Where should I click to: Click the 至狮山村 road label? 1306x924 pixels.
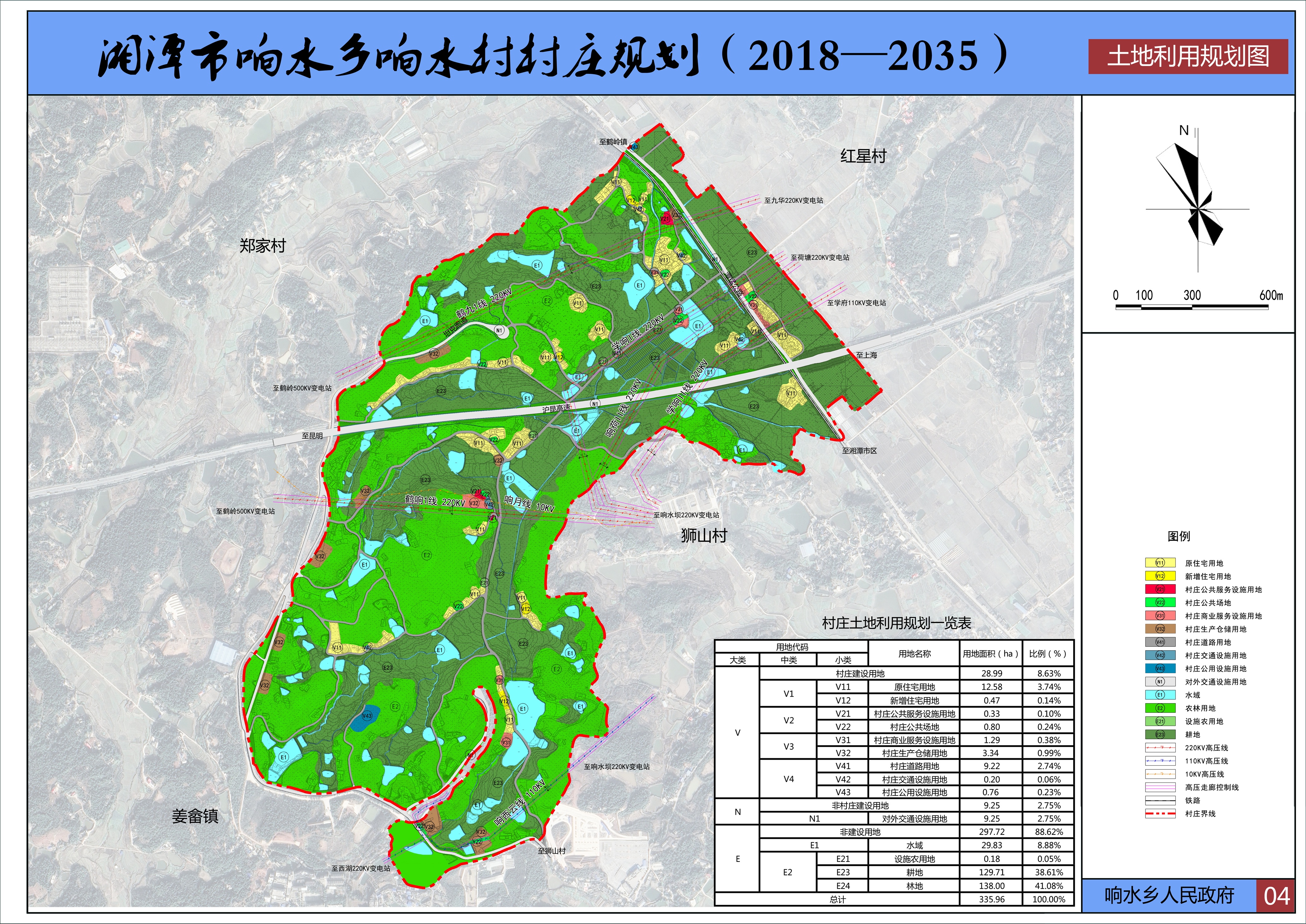551,851
